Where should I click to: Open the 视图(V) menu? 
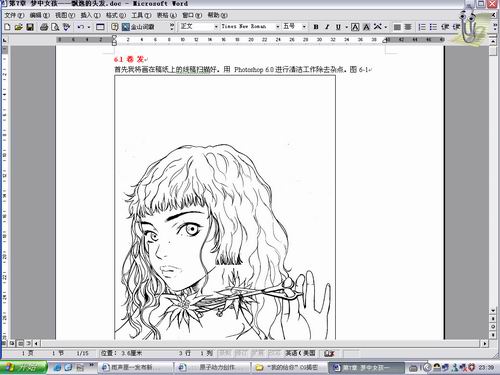click(65, 15)
